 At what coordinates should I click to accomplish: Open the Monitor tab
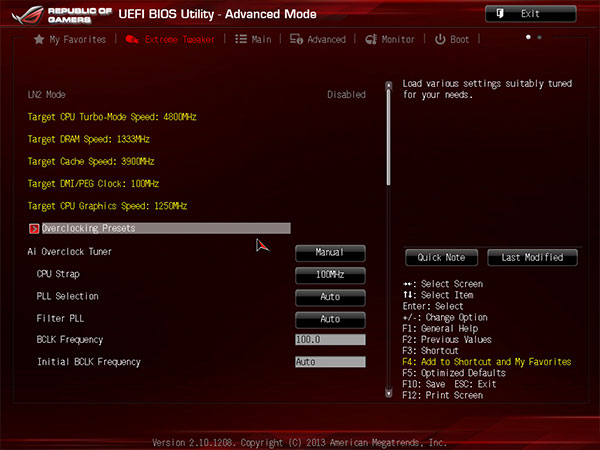point(390,39)
